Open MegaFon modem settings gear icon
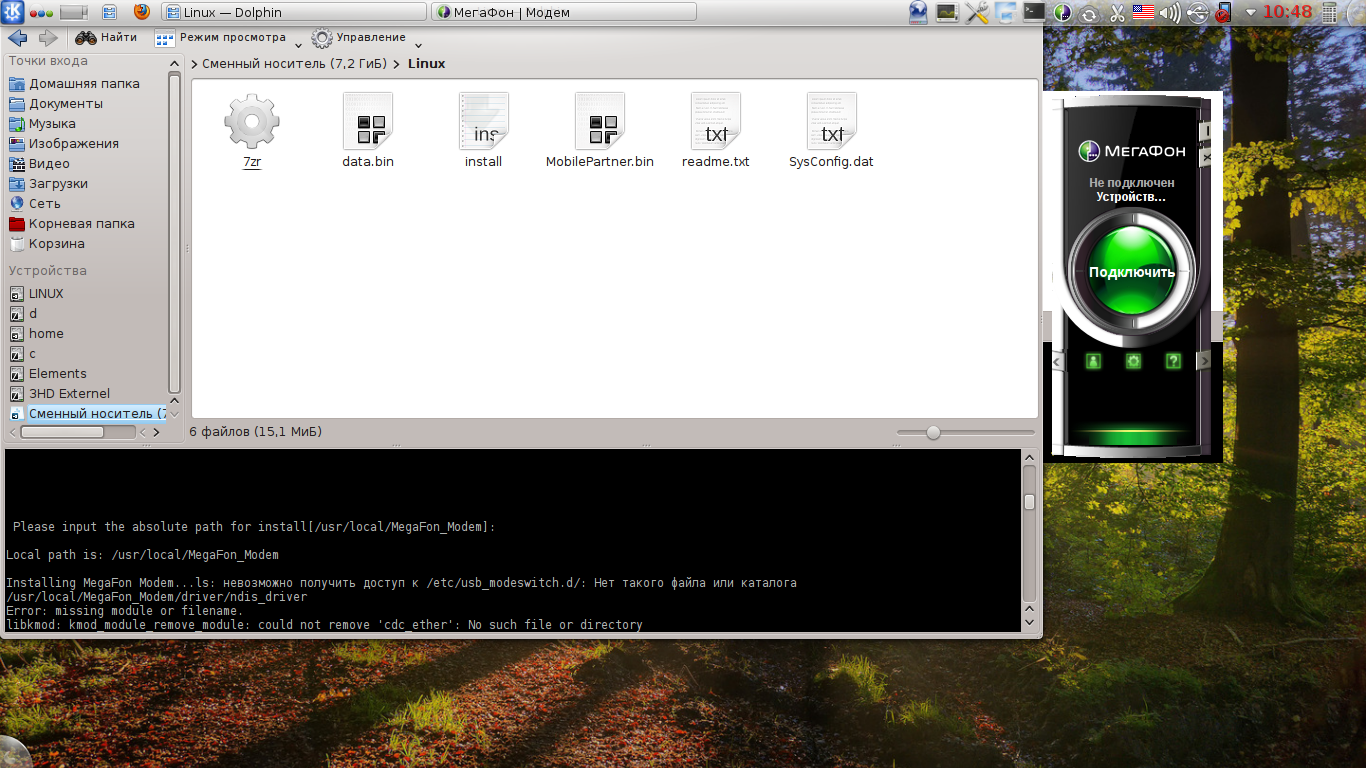 1133,361
